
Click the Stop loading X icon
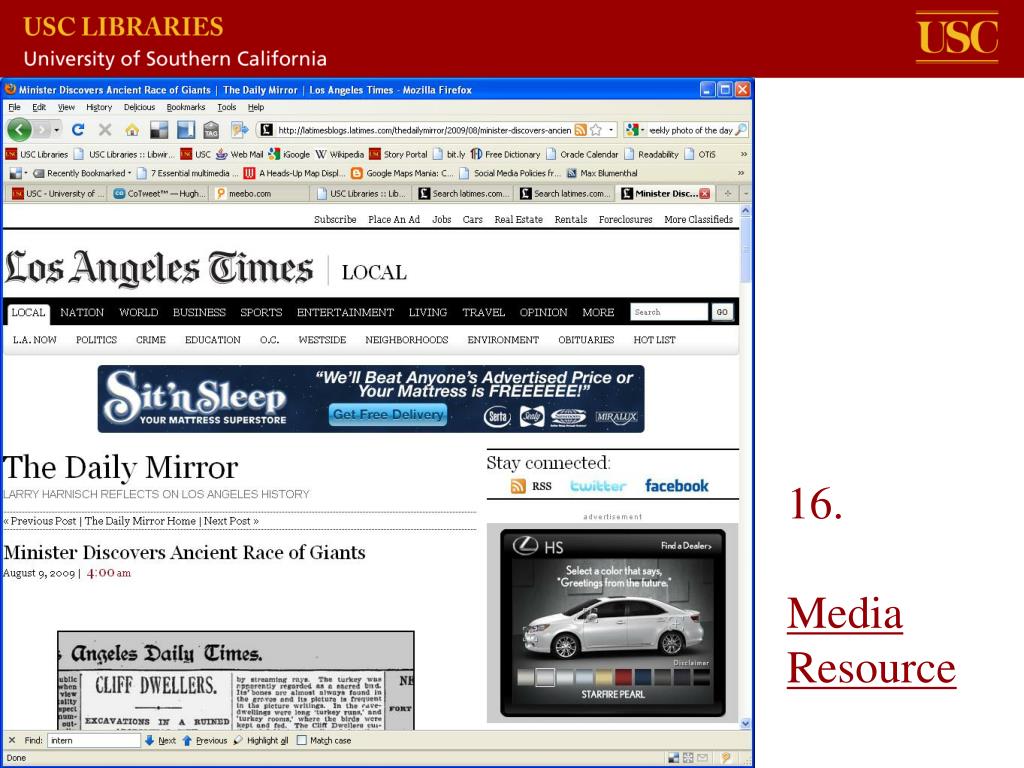(x=104, y=130)
